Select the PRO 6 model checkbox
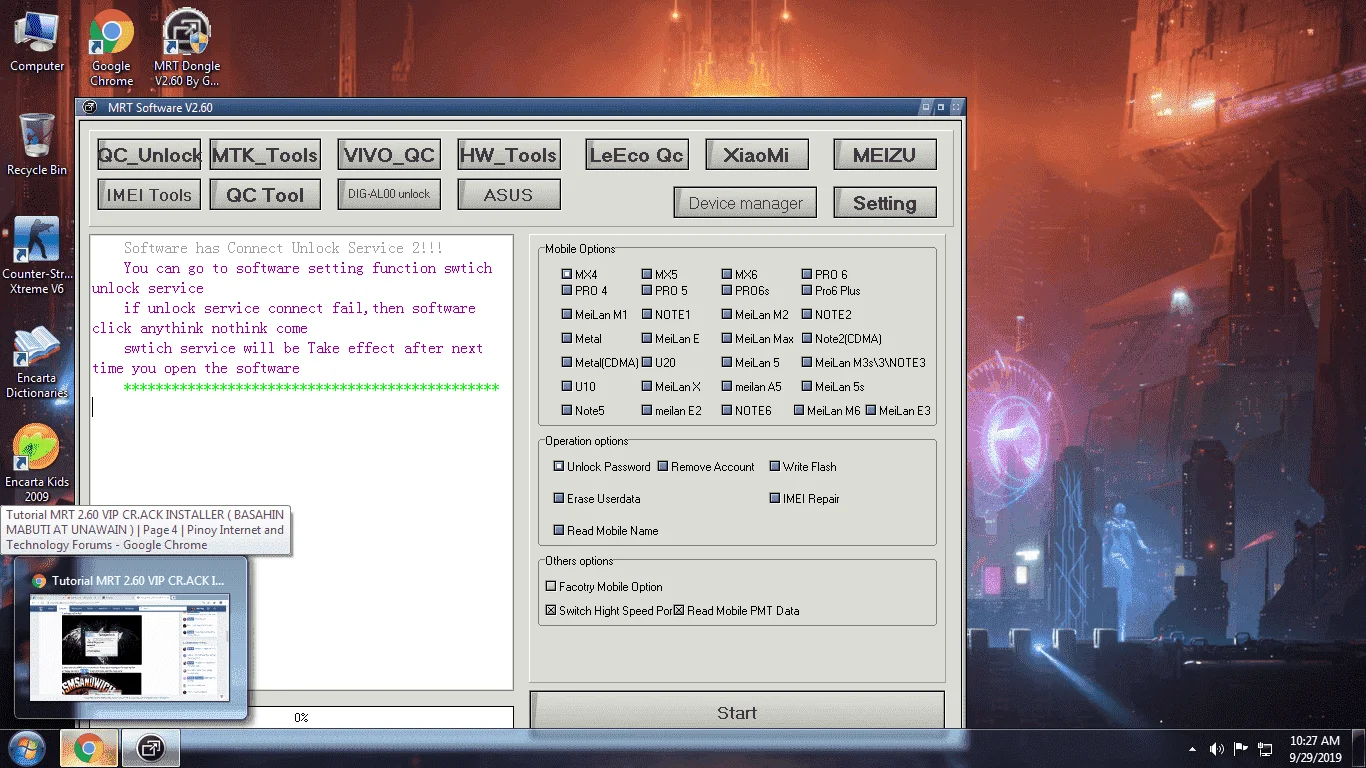 [807, 274]
